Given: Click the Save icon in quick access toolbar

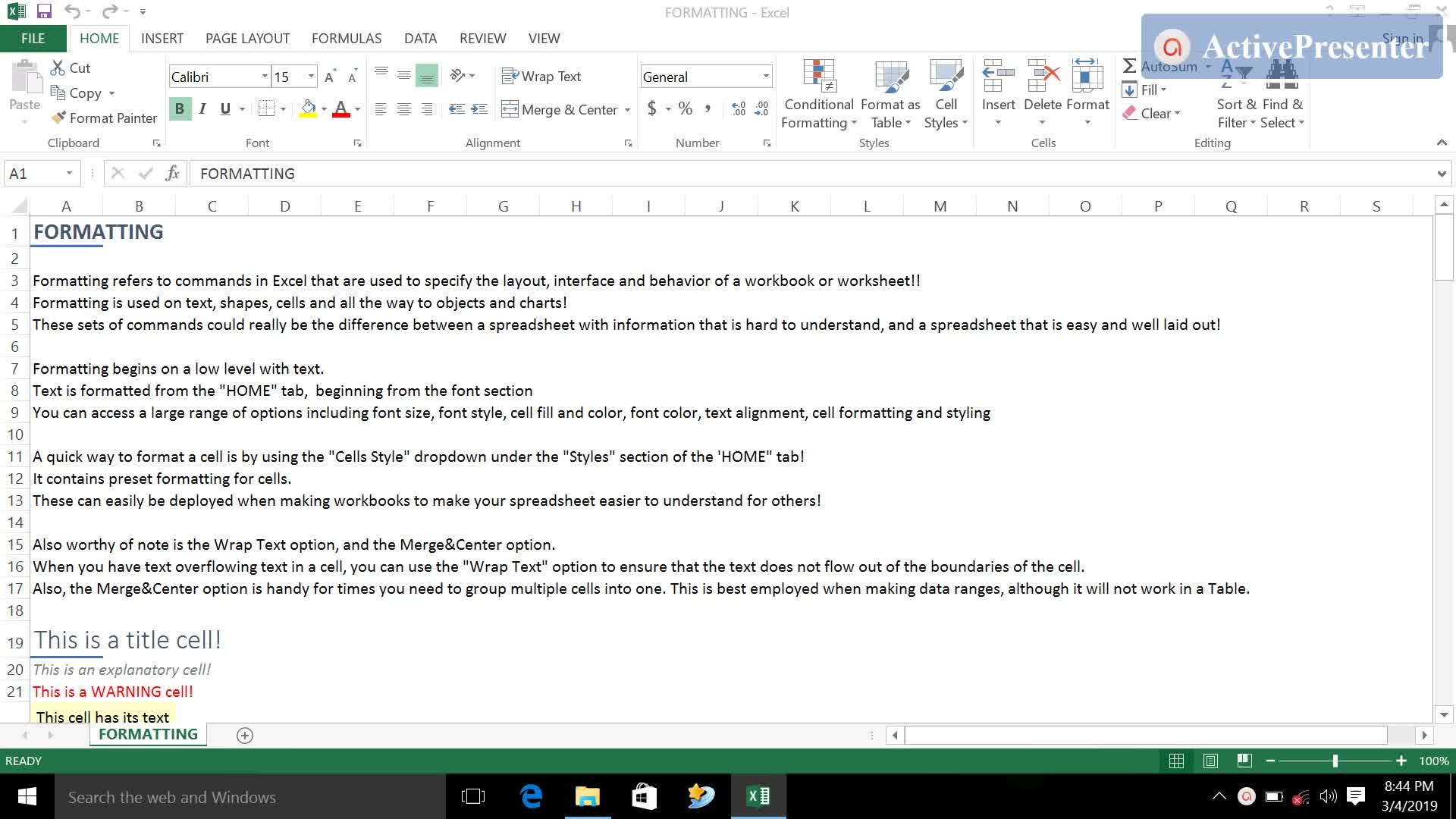Looking at the screenshot, I should [x=44, y=11].
